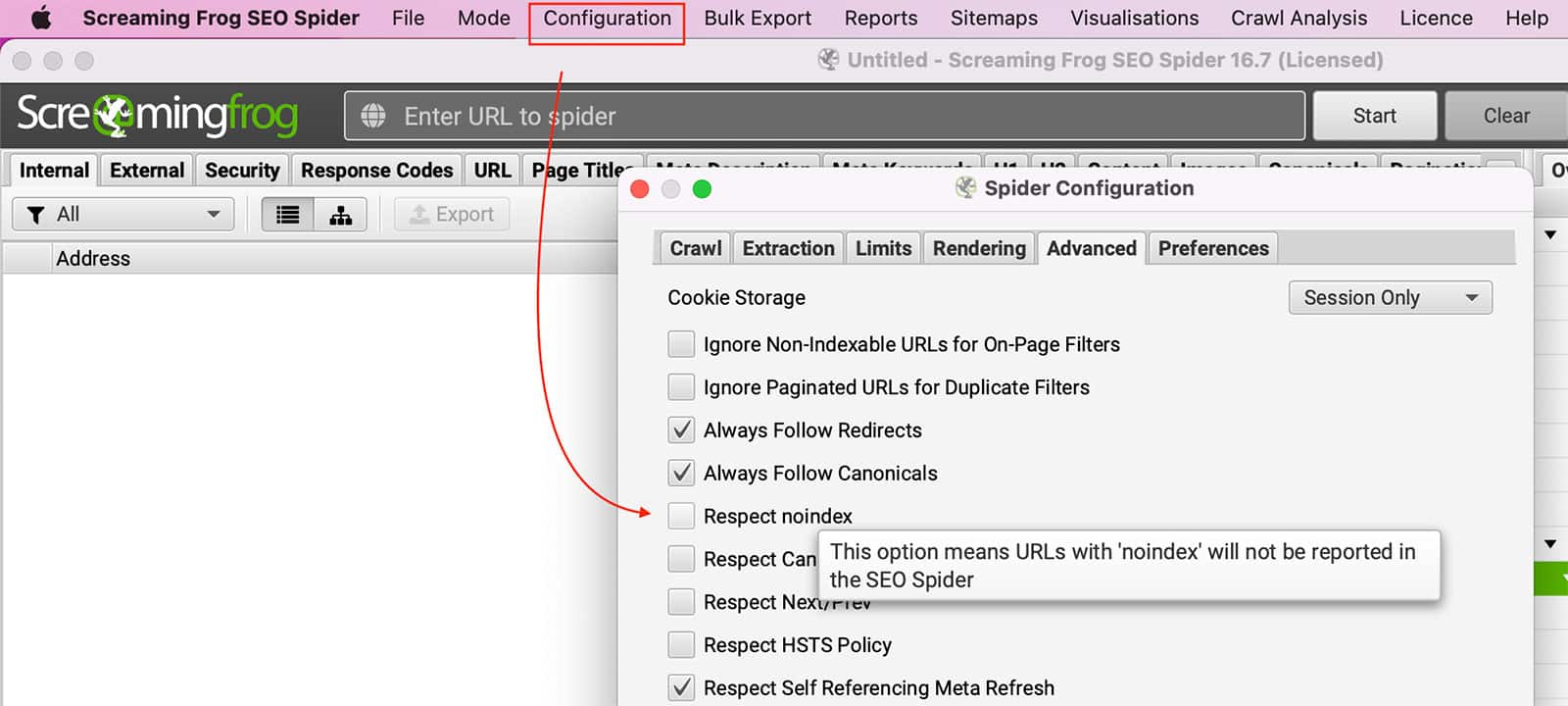Open the Sitemaps menu
This screenshot has height=706, width=1568.
pos(994,19)
